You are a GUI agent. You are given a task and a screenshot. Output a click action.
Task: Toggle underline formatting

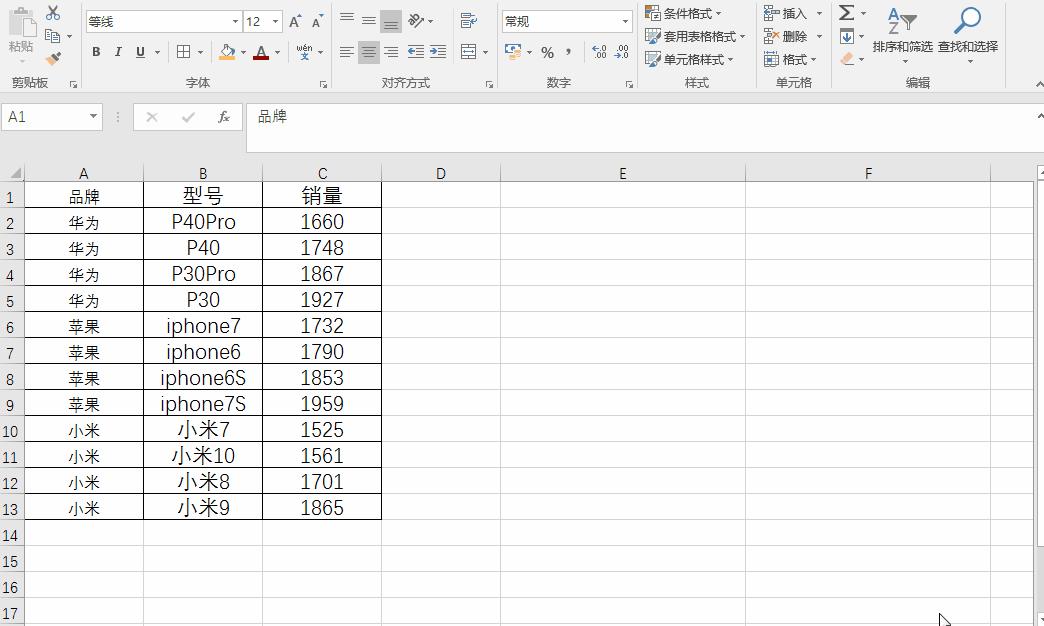point(138,50)
